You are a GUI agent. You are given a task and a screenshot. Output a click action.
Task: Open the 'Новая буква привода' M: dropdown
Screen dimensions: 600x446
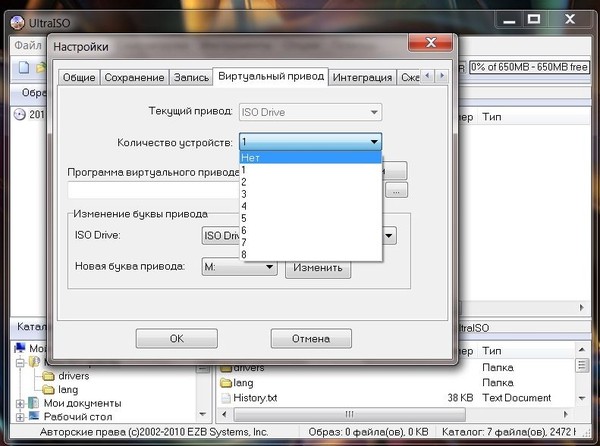(239, 267)
